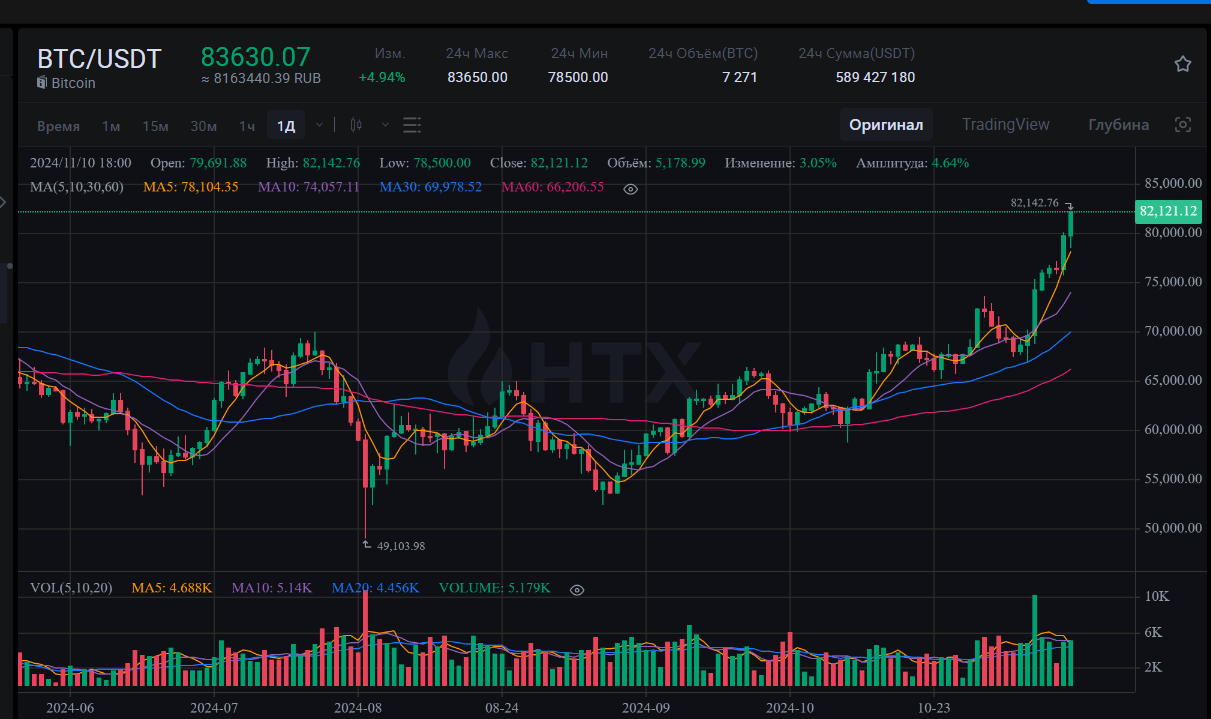Open the indicators list icon
The height and width of the screenshot is (719, 1211).
coord(412,125)
